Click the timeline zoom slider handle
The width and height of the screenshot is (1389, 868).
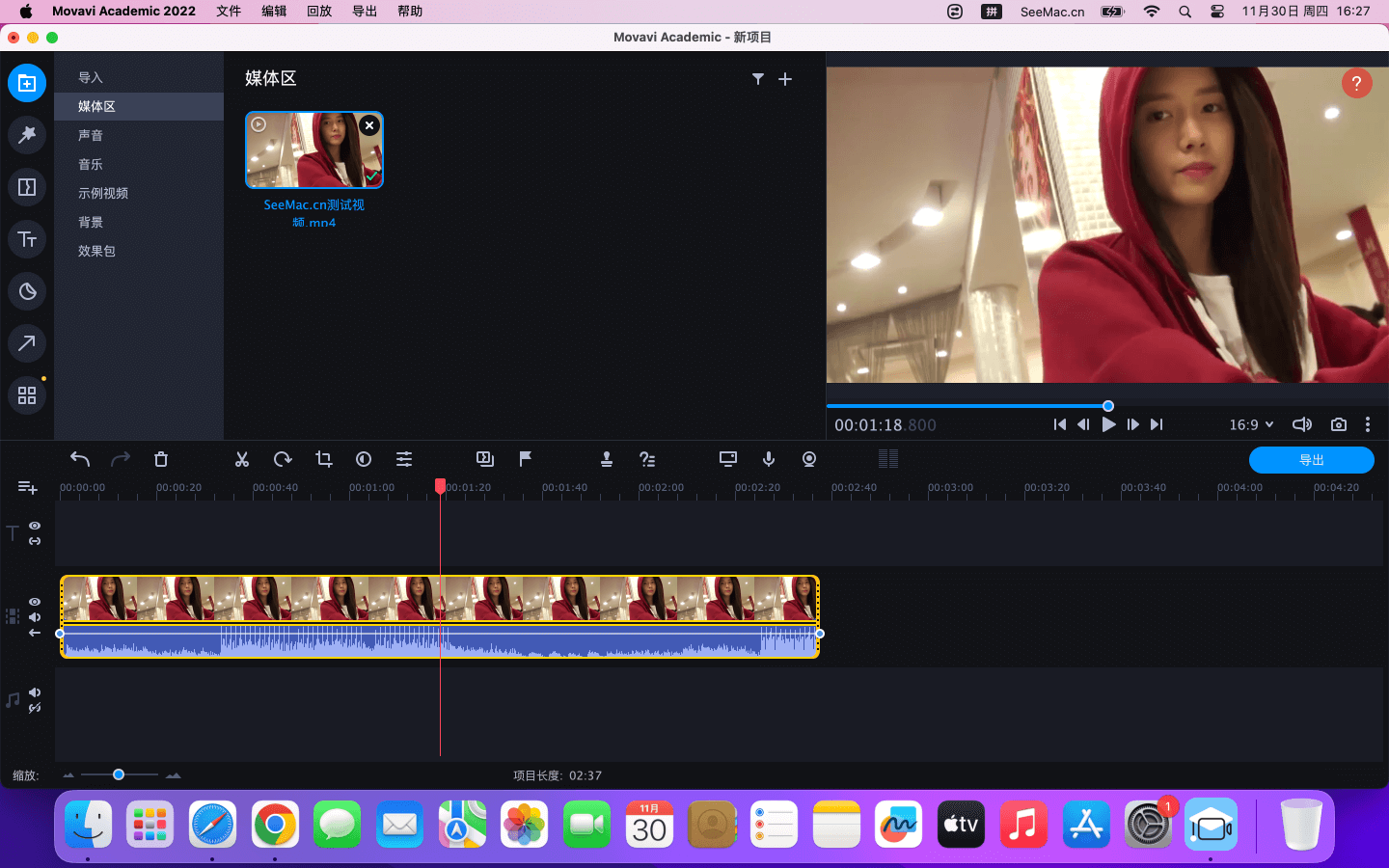point(119,774)
